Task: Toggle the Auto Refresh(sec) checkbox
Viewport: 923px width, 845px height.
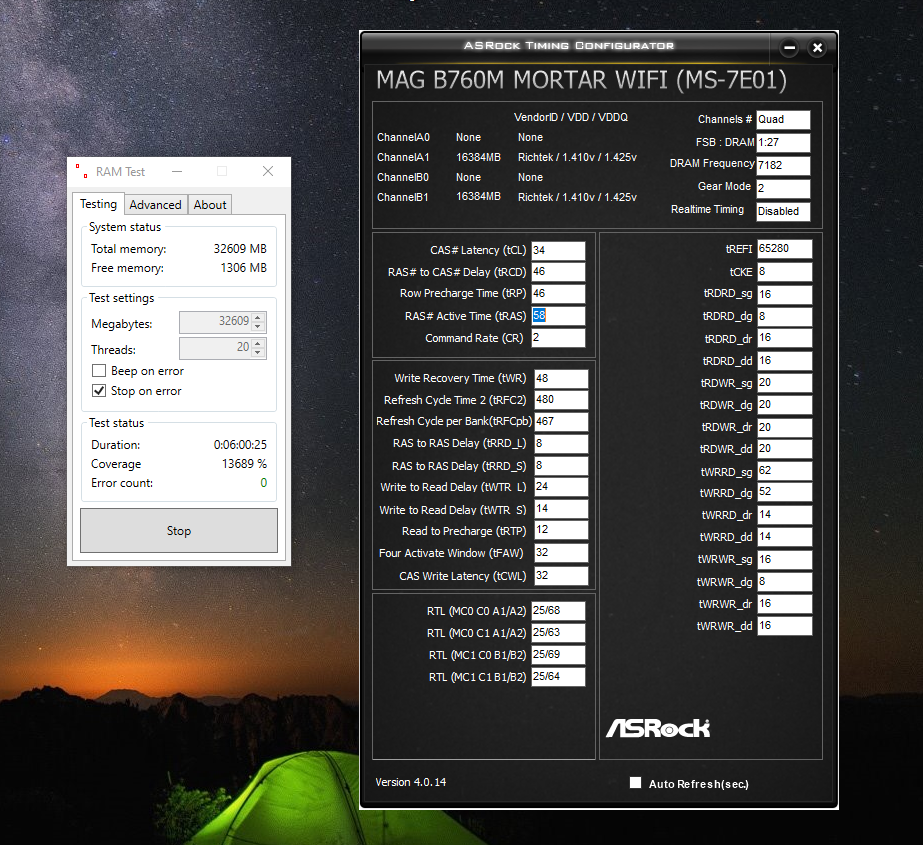Action: (635, 783)
